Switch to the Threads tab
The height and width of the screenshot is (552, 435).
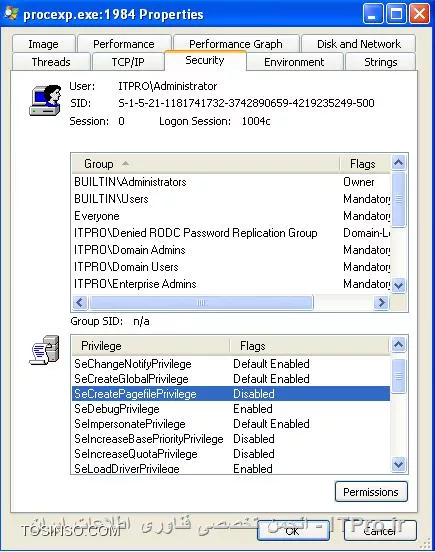pos(51,62)
